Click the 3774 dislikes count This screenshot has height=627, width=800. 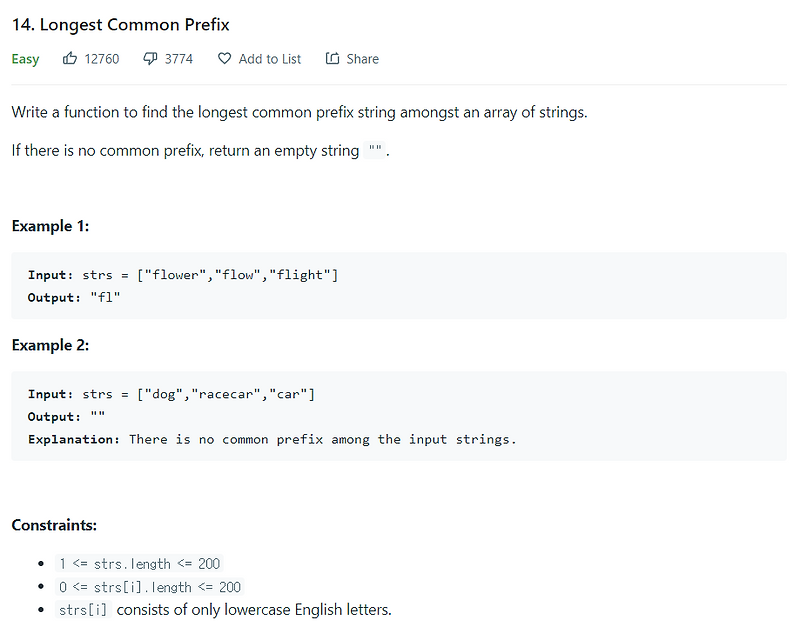(179, 59)
